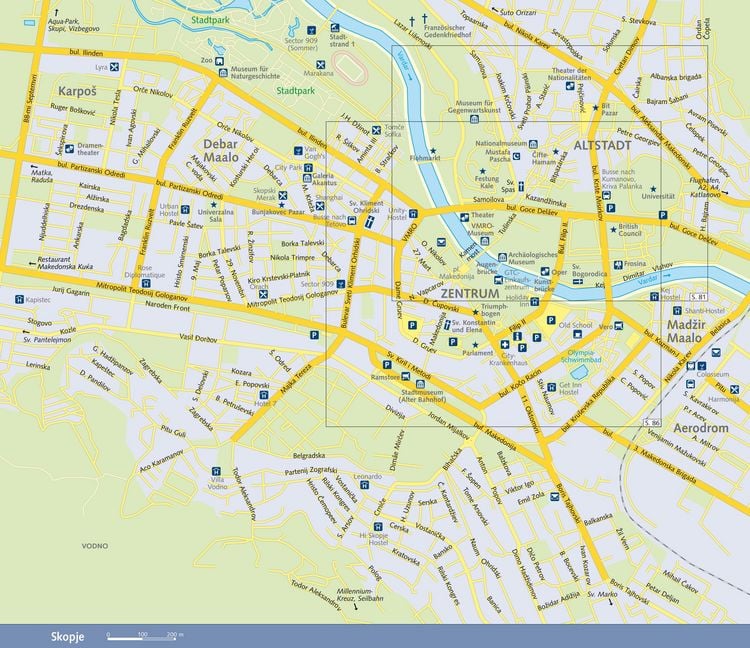Viewport: 750px width, 648px height.
Task: Click the Restaurant Makedonska Kuća label
Action: (x=65, y=263)
